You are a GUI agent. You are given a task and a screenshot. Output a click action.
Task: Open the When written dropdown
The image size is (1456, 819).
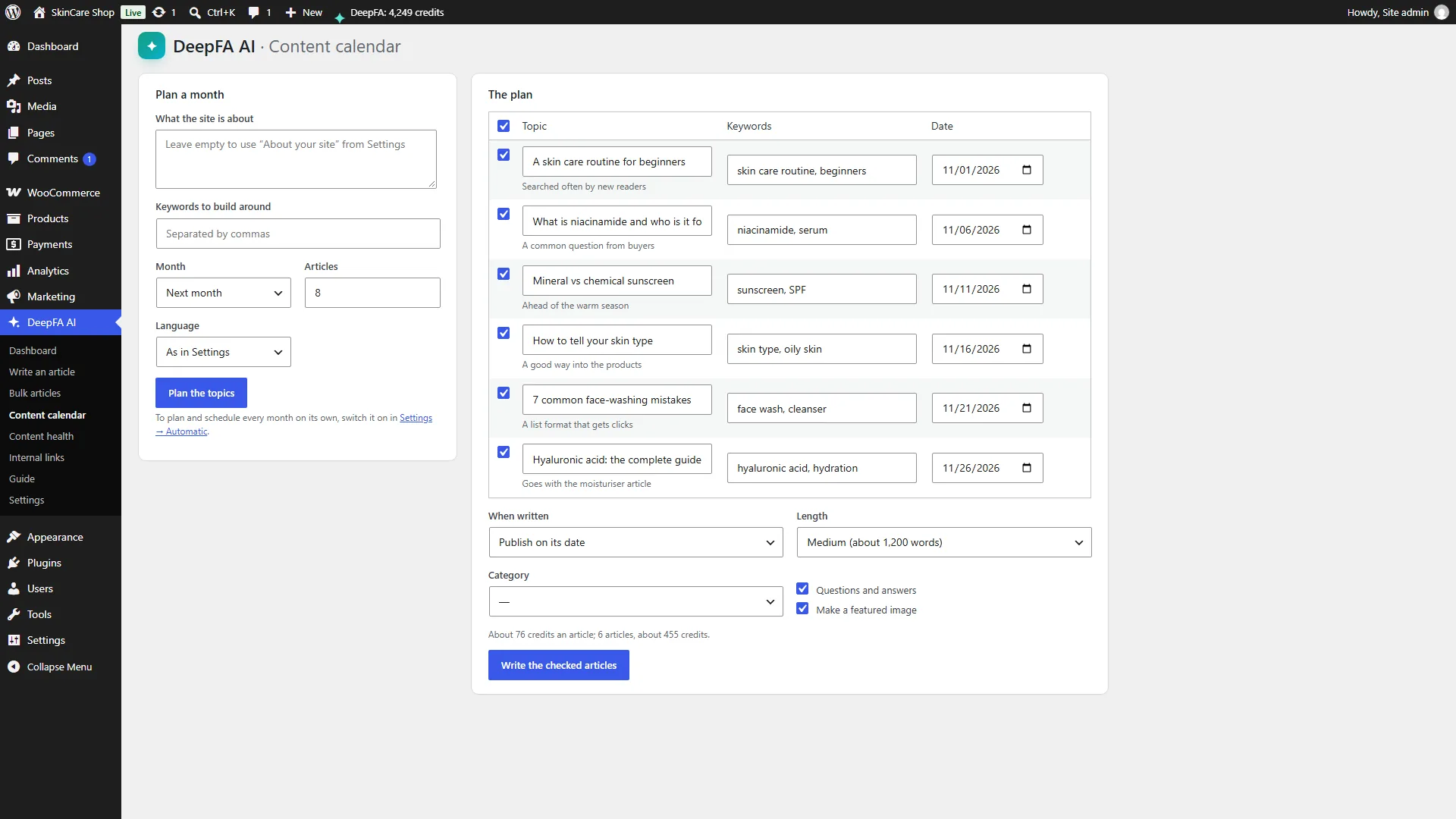pyautogui.click(x=635, y=542)
